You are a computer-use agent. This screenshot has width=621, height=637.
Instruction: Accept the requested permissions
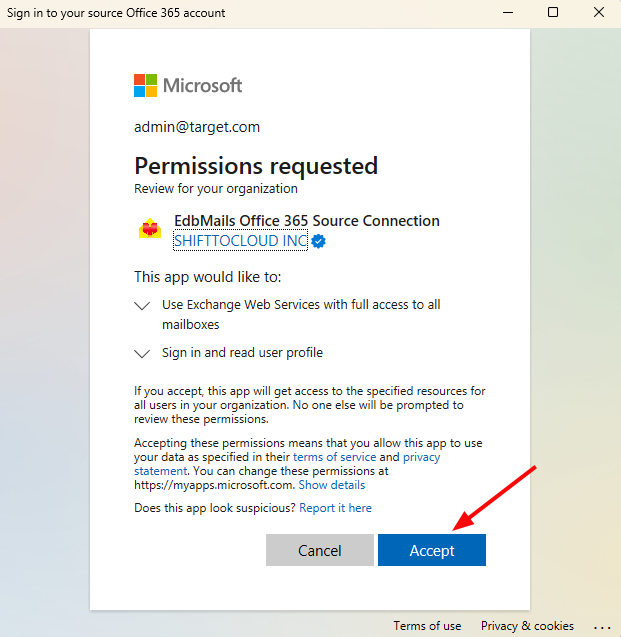432,550
